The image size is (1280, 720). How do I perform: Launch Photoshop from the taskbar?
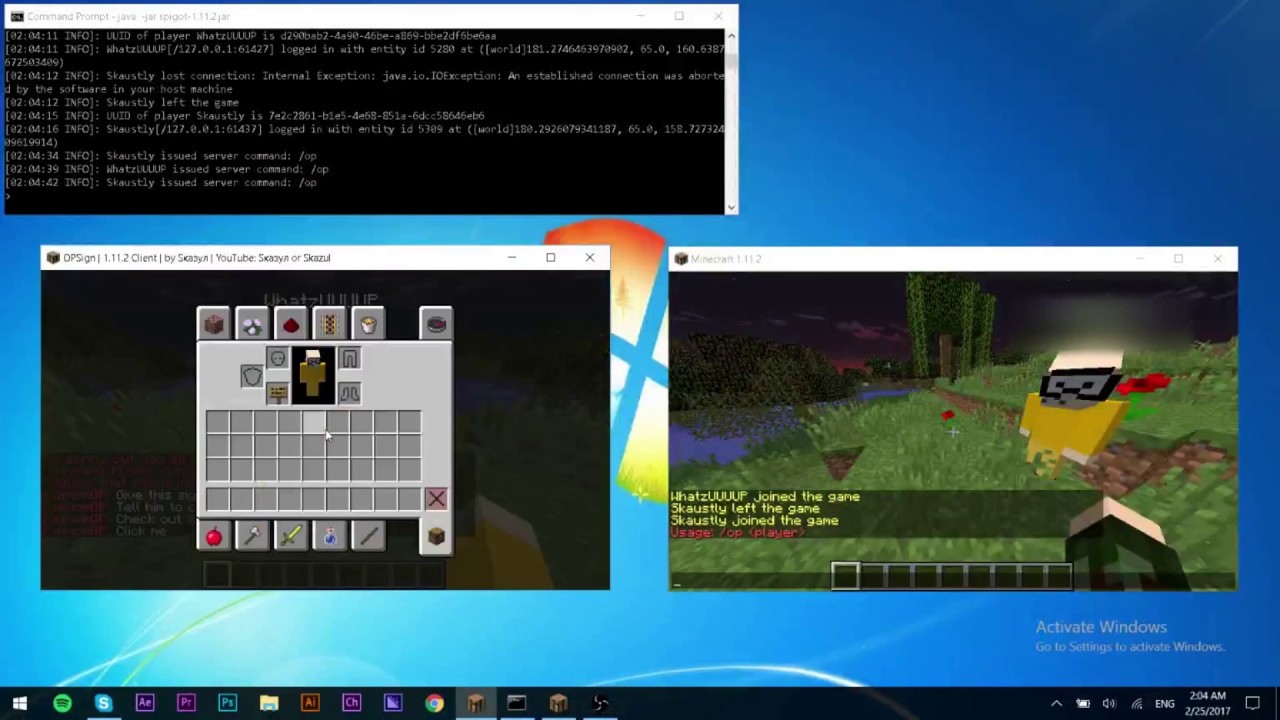[x=227, y=703]
